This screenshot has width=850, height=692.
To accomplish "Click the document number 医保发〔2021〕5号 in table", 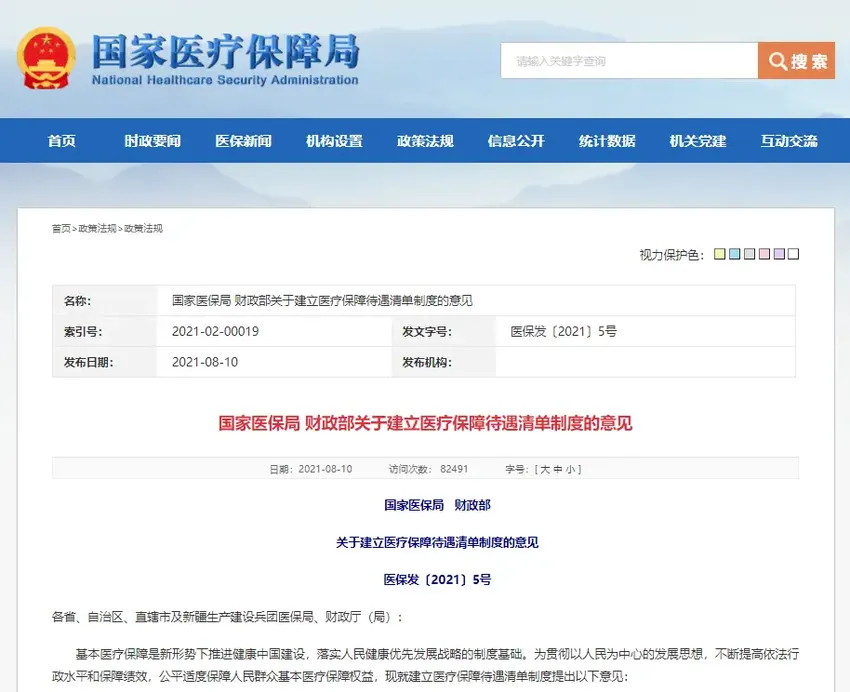I will 564,332.
